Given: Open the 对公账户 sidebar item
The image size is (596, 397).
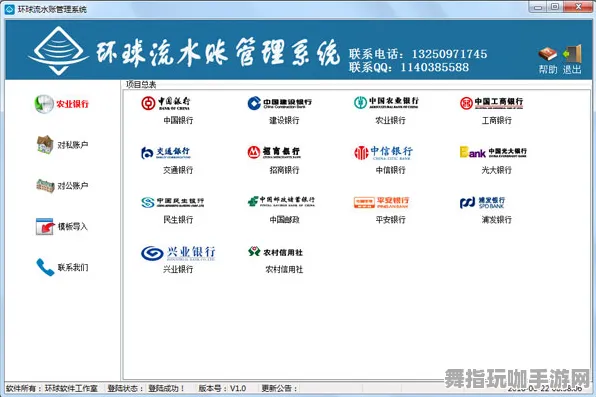Looking at the screenshot, I should (x=62, y=186).
